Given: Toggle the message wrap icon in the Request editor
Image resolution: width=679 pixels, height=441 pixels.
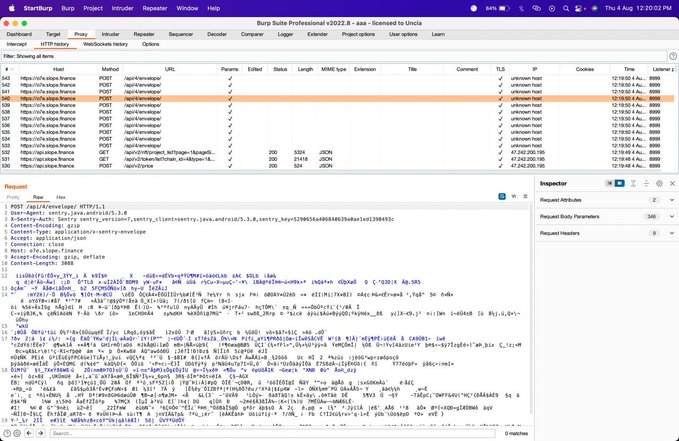Looking at the screenshot, I should point(502,196).
